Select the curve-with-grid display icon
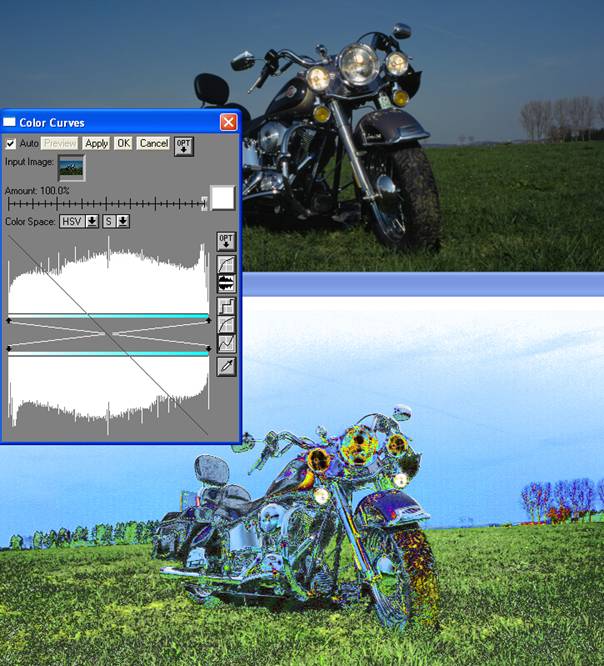The image size is (604, 666). pyautogui.click(x=226, y=264)
